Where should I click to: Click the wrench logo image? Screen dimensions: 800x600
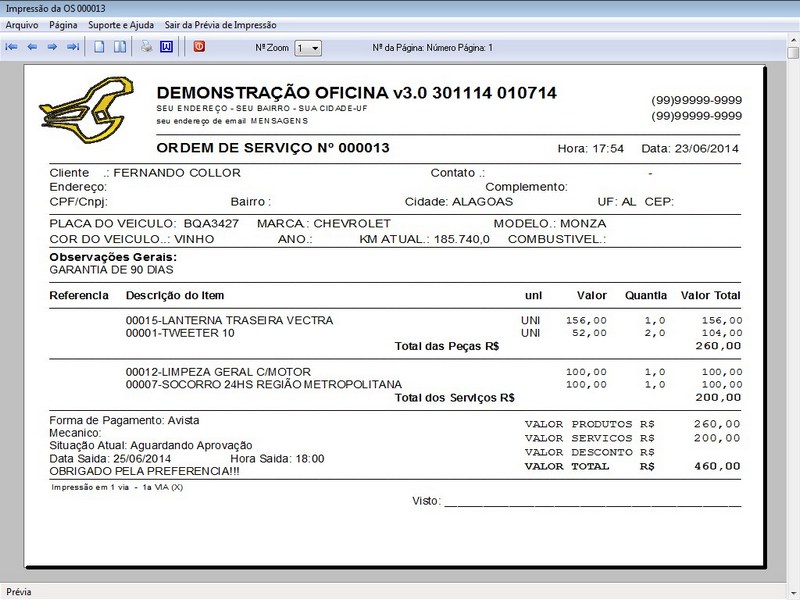point(87,109)
